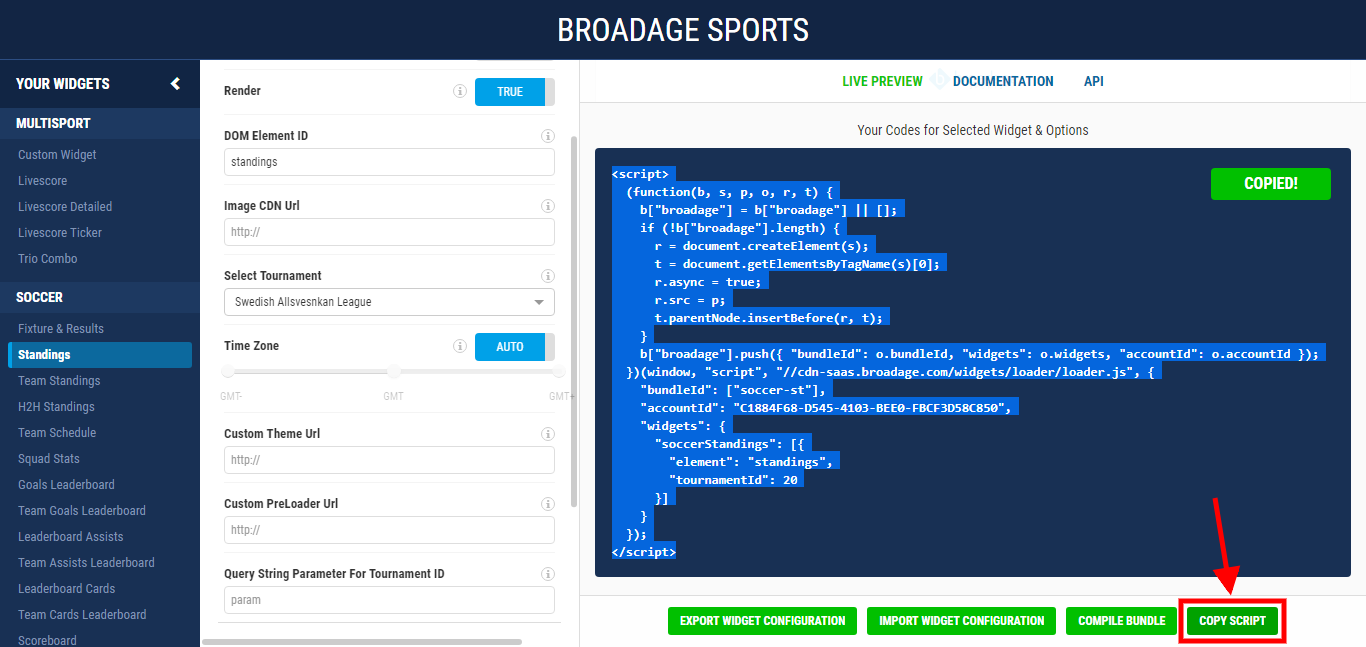Collapse the Your Widgets sidebar chevron
This screenshot has height=647, width=1366.
[x=175, y=84]
